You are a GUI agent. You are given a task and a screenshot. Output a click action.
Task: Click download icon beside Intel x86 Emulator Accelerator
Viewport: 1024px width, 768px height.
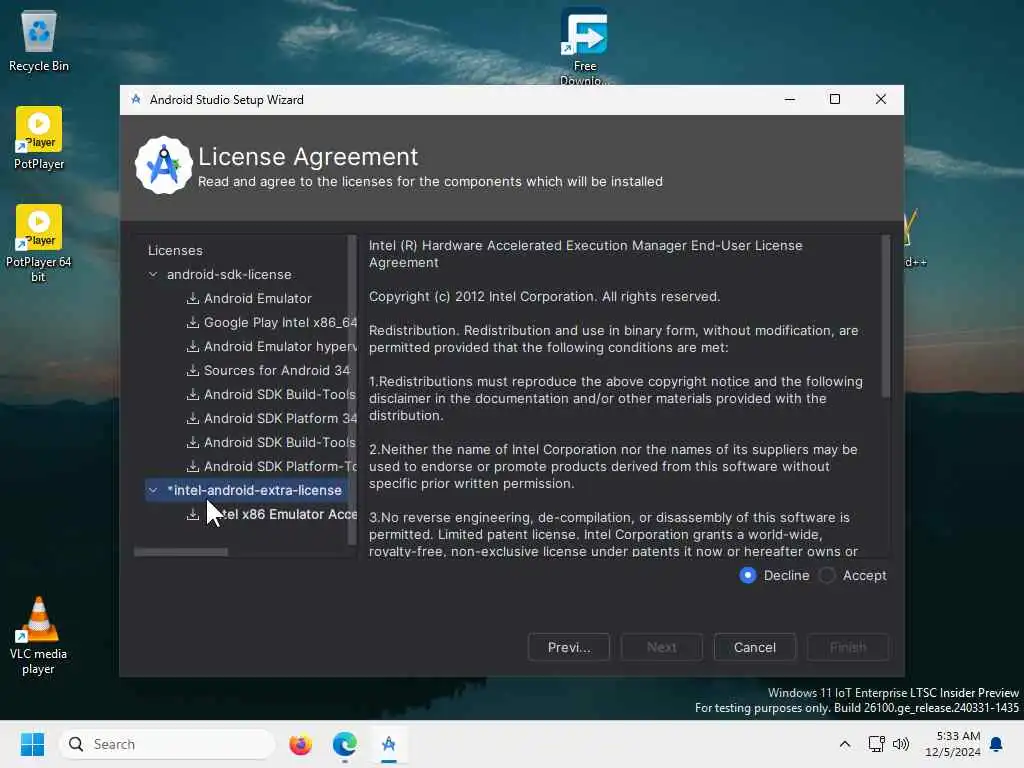(193, 515)
